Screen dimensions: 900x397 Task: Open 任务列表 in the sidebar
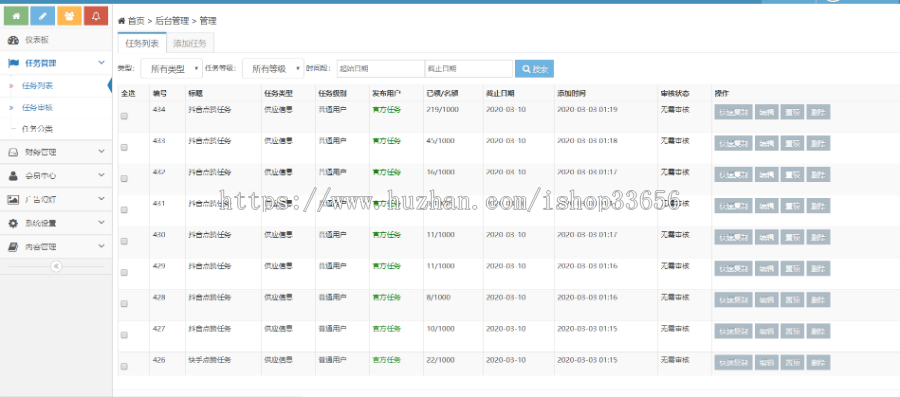tap(38, 86)
